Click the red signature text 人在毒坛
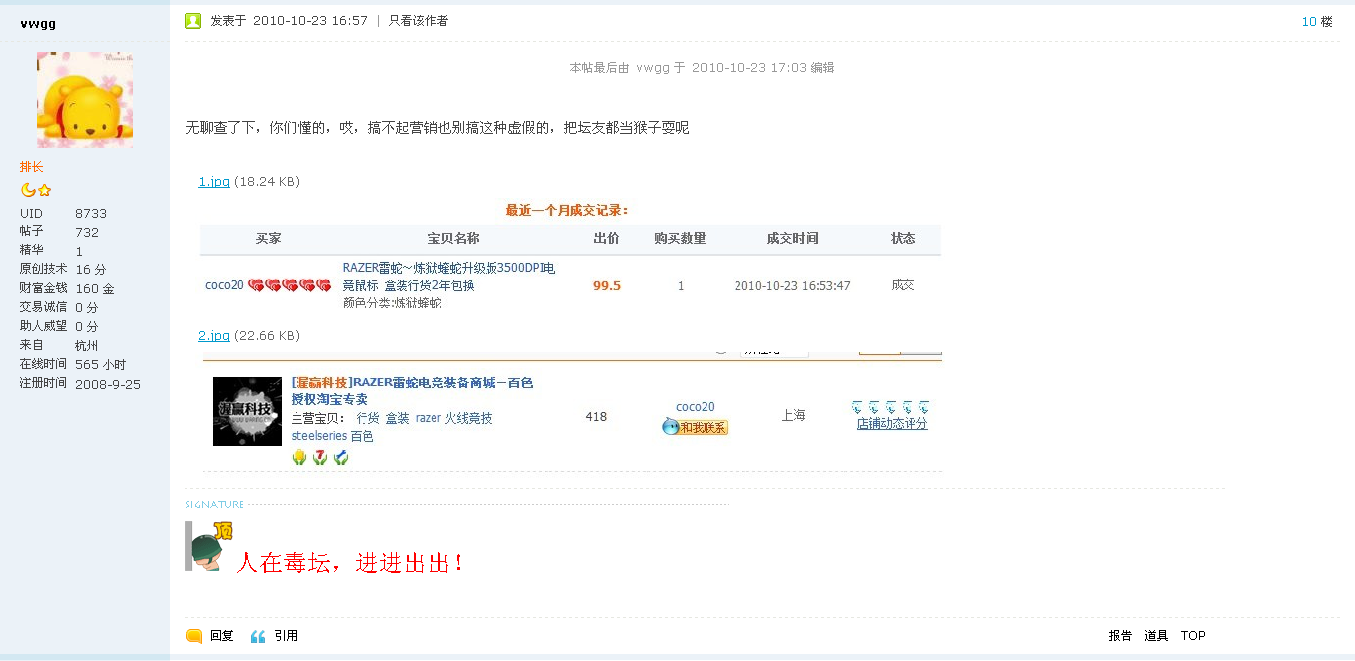Screen dimensions: 1355x661 click(350, 562)
